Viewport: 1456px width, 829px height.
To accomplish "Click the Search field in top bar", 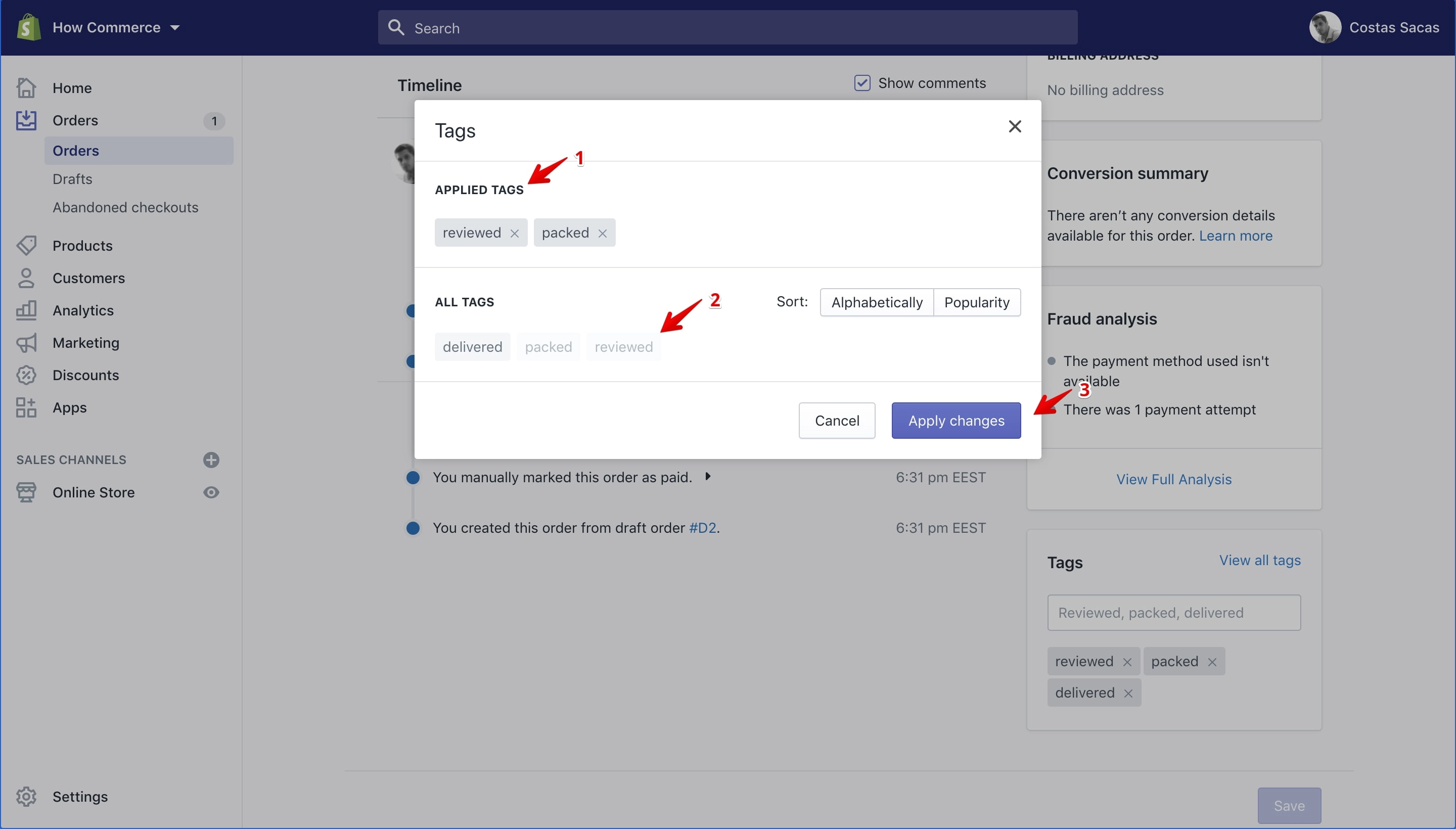I will [727, 27].
